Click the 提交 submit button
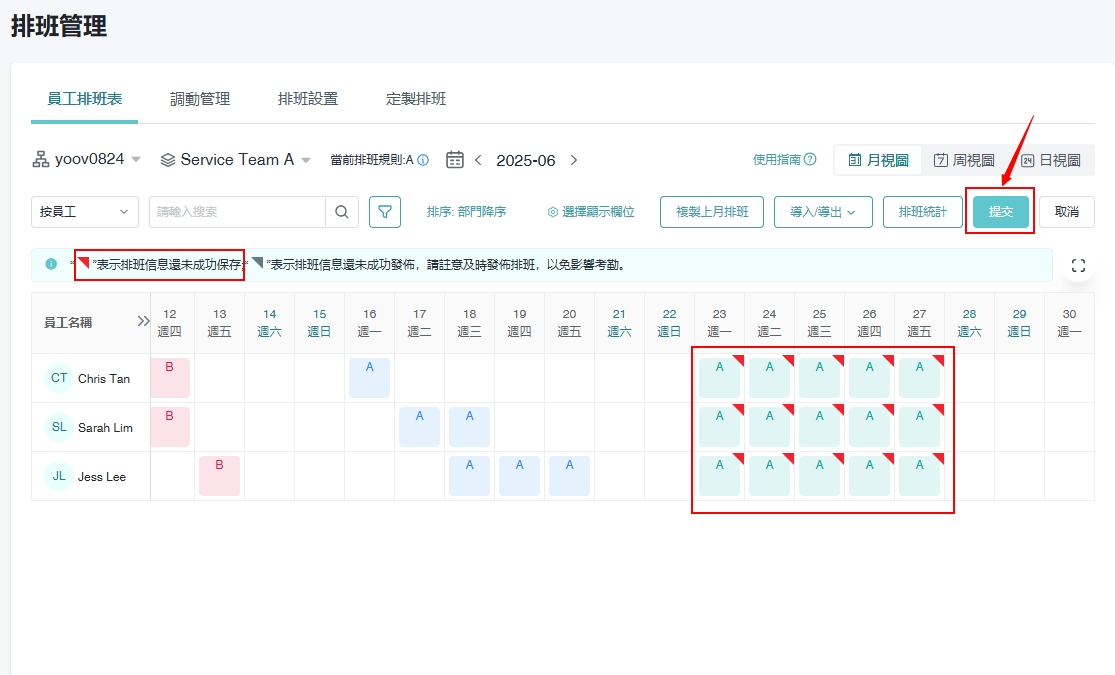The width and height of the screenshot is (1115, 675). pos(1000,212)
